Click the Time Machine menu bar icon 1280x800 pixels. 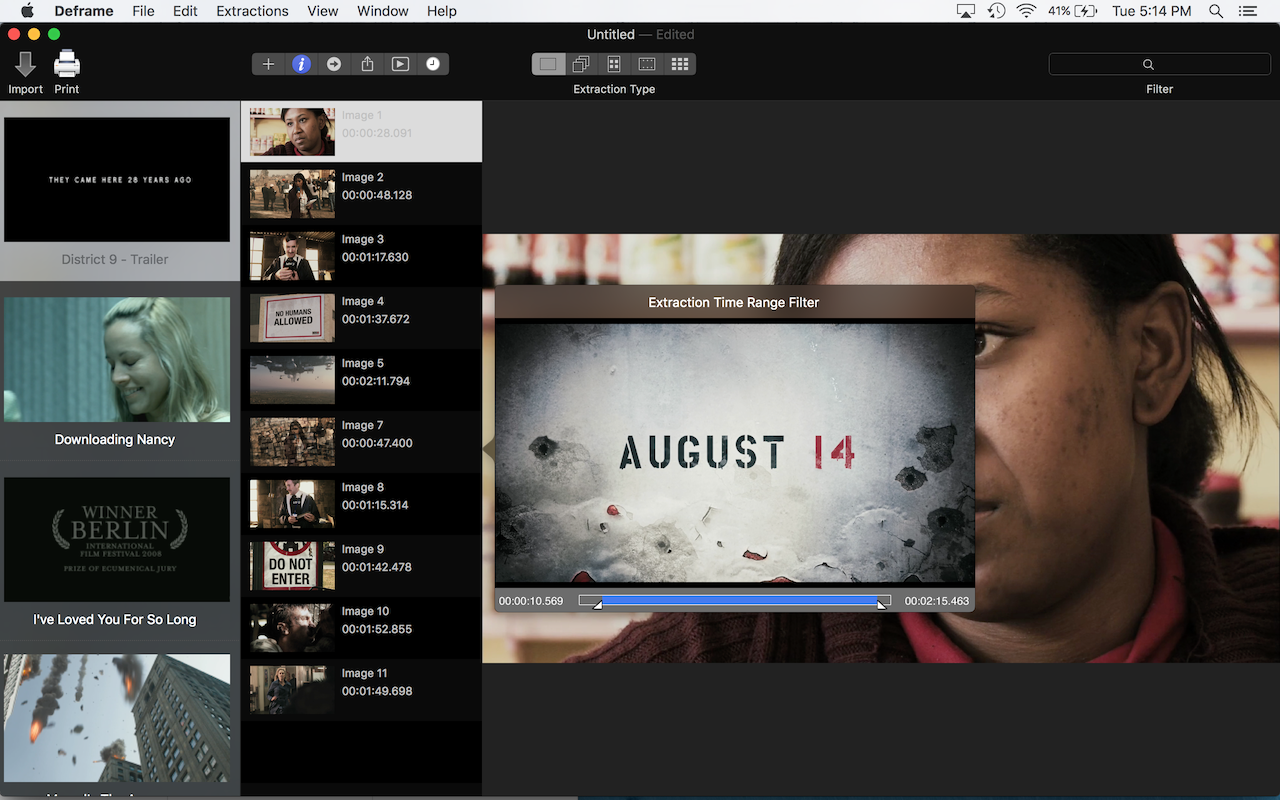997,11
